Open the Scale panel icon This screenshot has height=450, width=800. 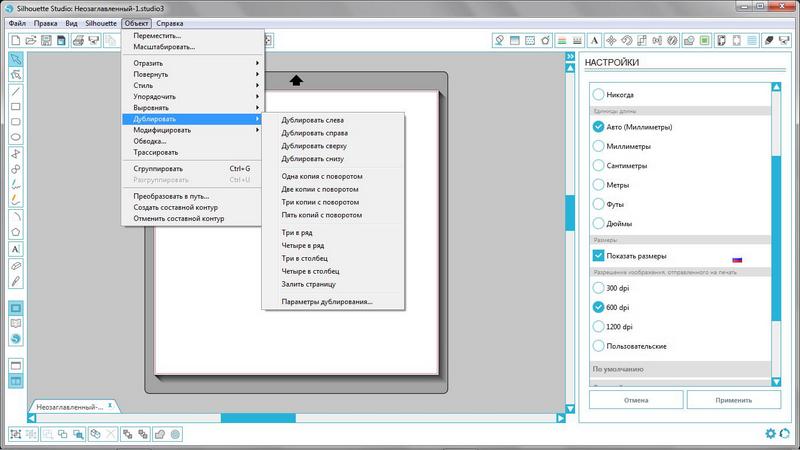pyautogui.click(x=642, y=40)
